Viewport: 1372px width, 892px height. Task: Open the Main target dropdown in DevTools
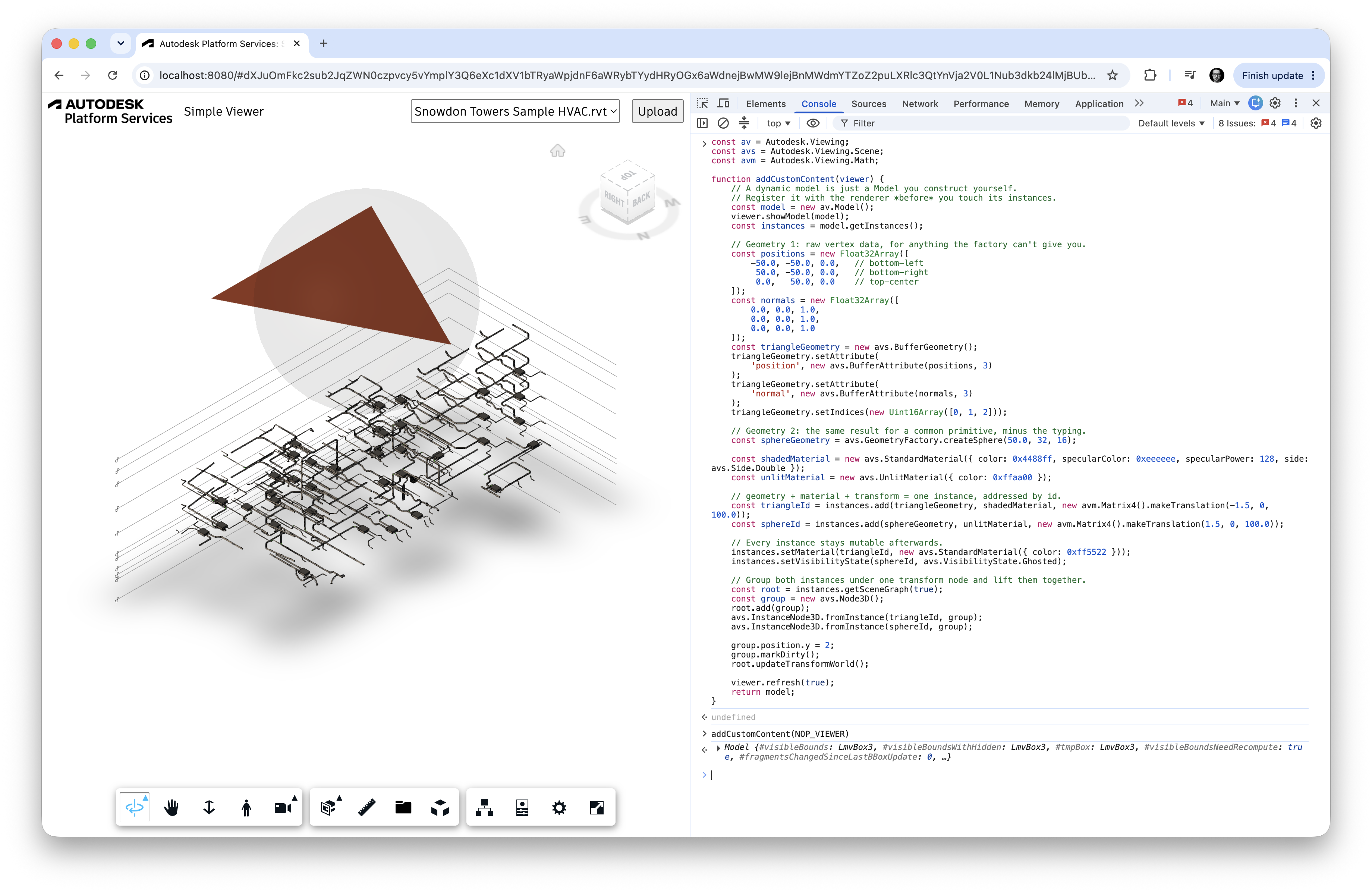[1224, 103]
